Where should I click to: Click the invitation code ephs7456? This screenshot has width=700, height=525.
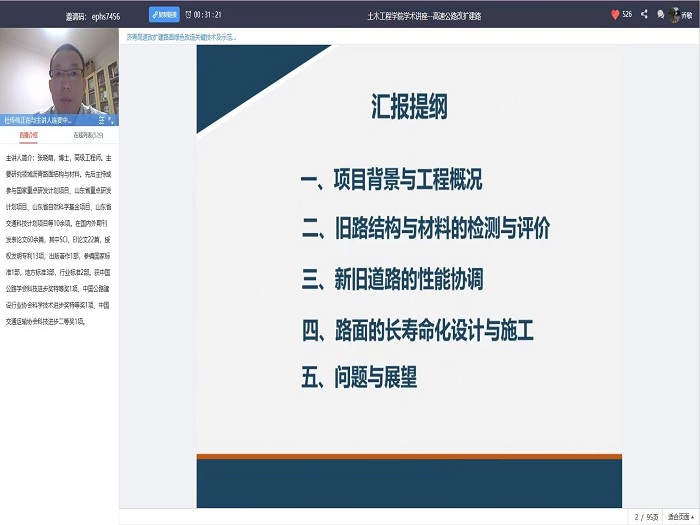pos(103,16)
